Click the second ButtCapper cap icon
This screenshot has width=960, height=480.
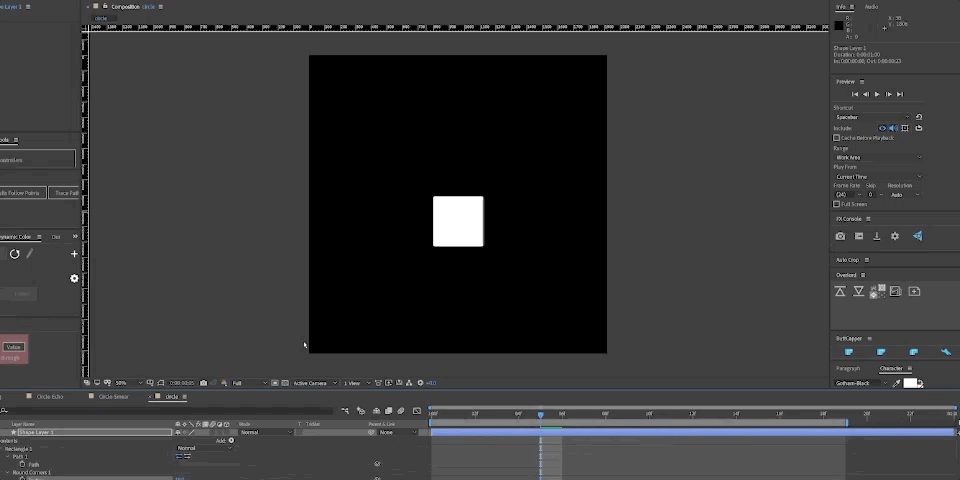[x=881, y=352]
